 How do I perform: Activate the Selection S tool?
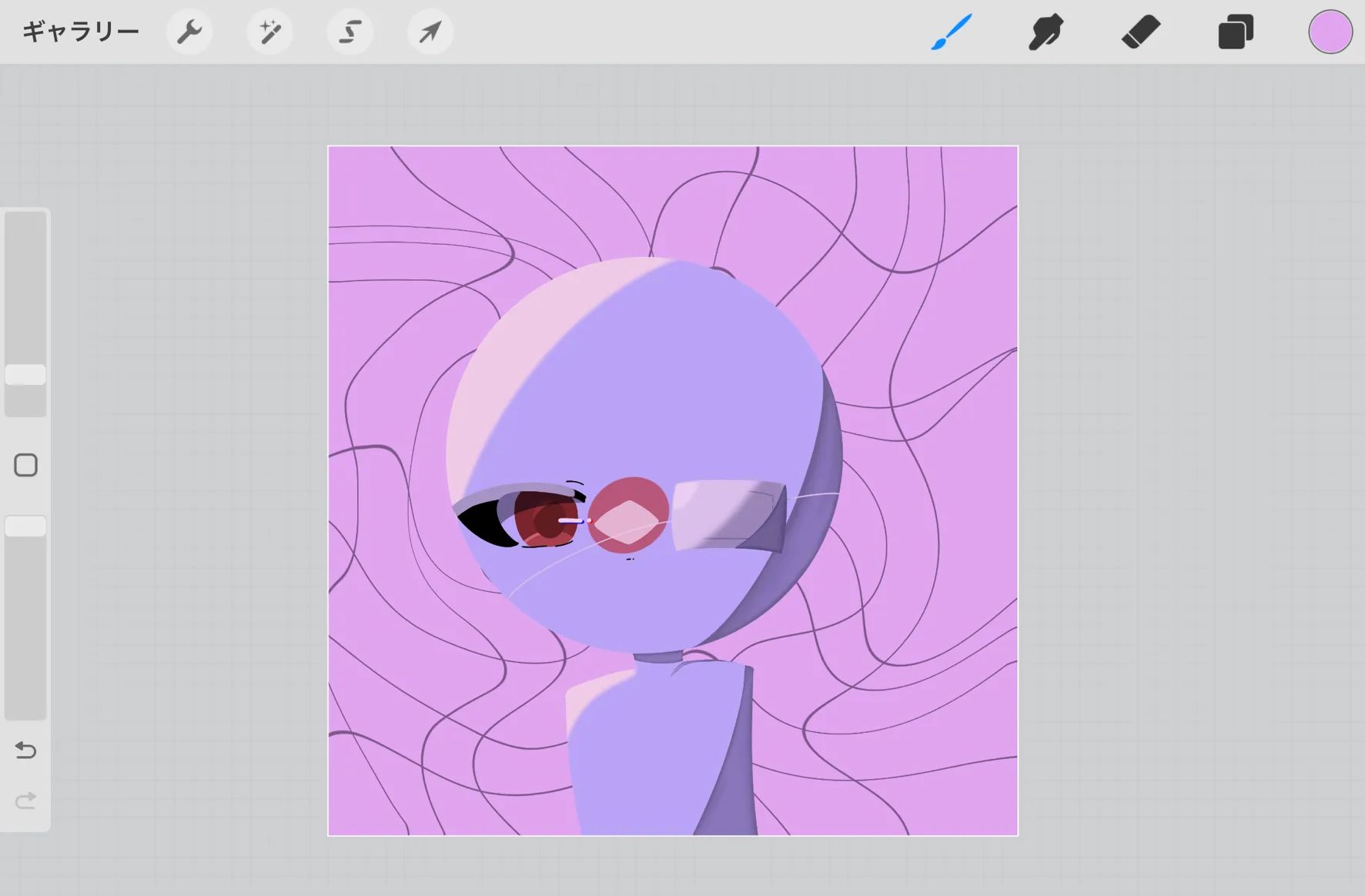(x=350, y=32)
